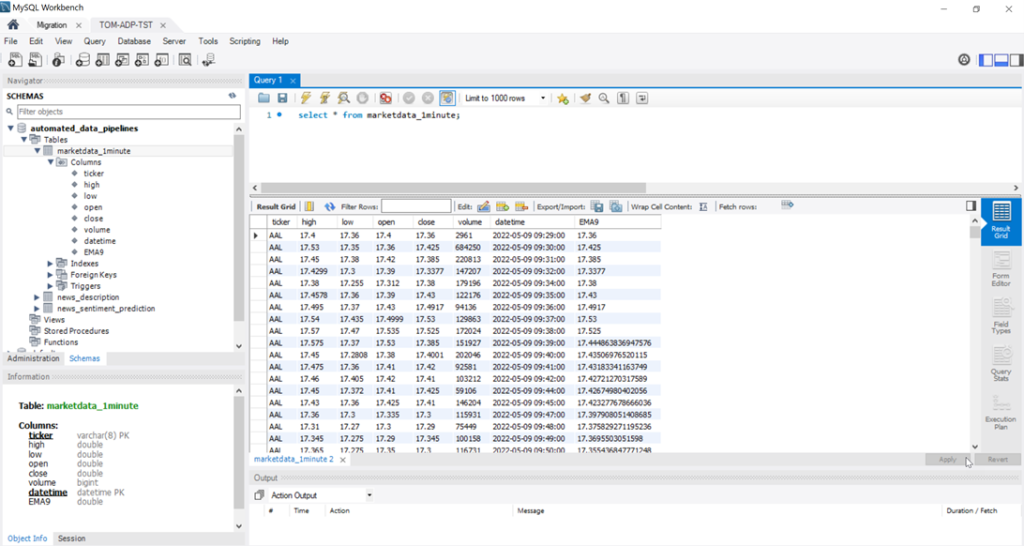1024x546 pixels.
Task: Open a SQL script file in the query toolbar
Action: click(x=264, y=98)
